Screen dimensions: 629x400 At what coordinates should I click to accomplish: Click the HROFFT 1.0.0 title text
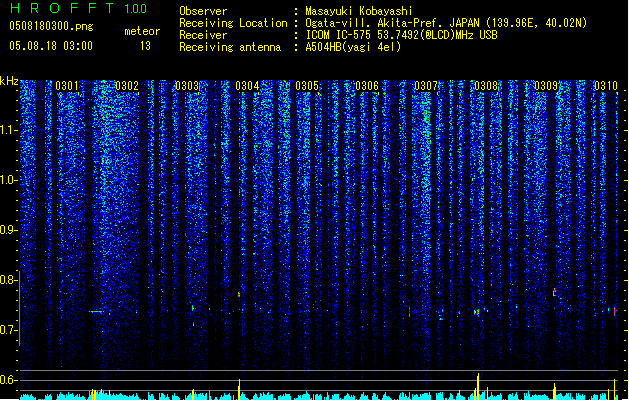79,8
